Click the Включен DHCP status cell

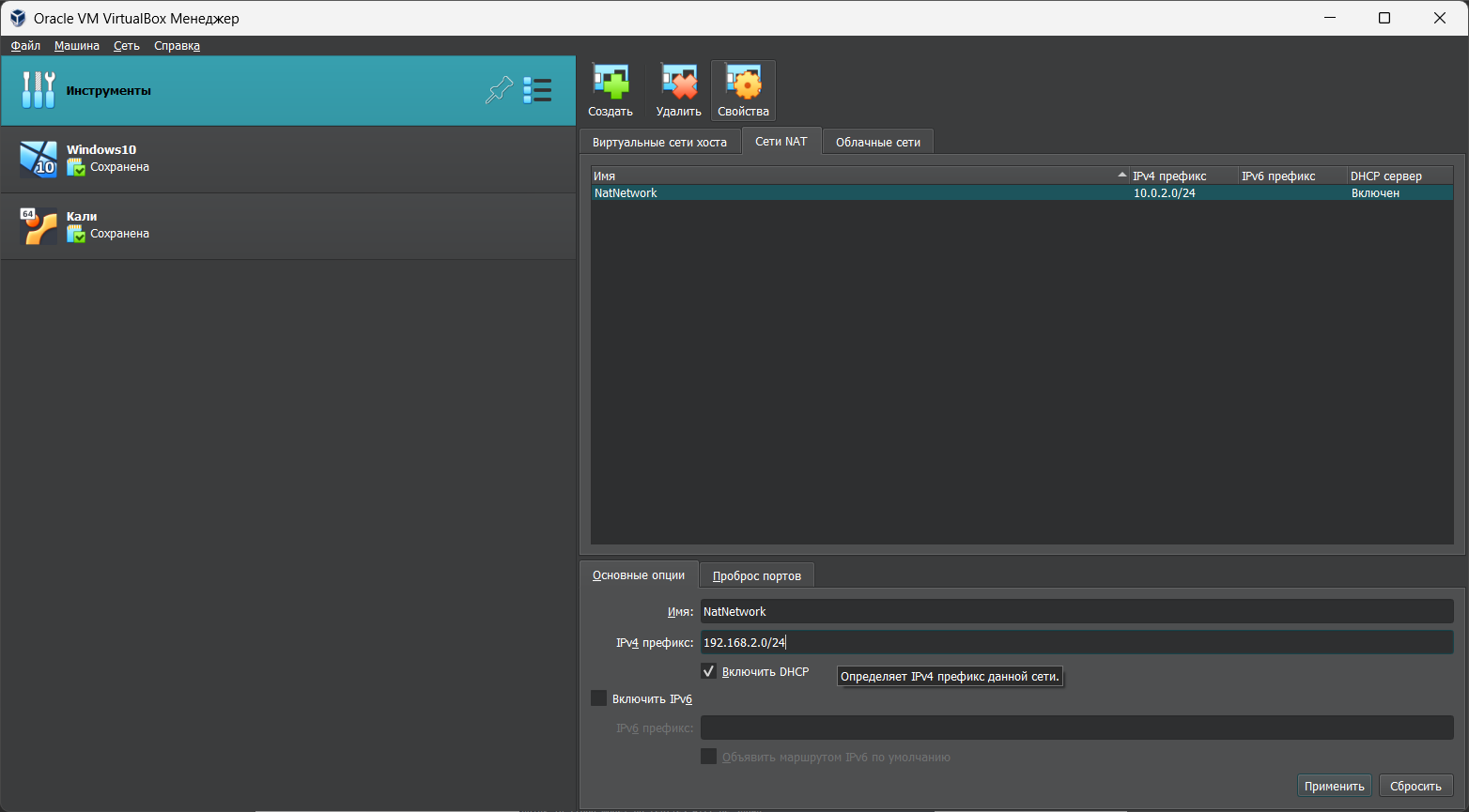click(x=1376, y=192)
